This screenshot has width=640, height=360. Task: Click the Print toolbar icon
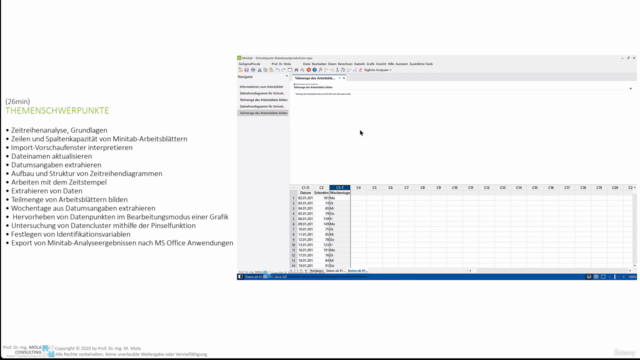pos(253,70)
